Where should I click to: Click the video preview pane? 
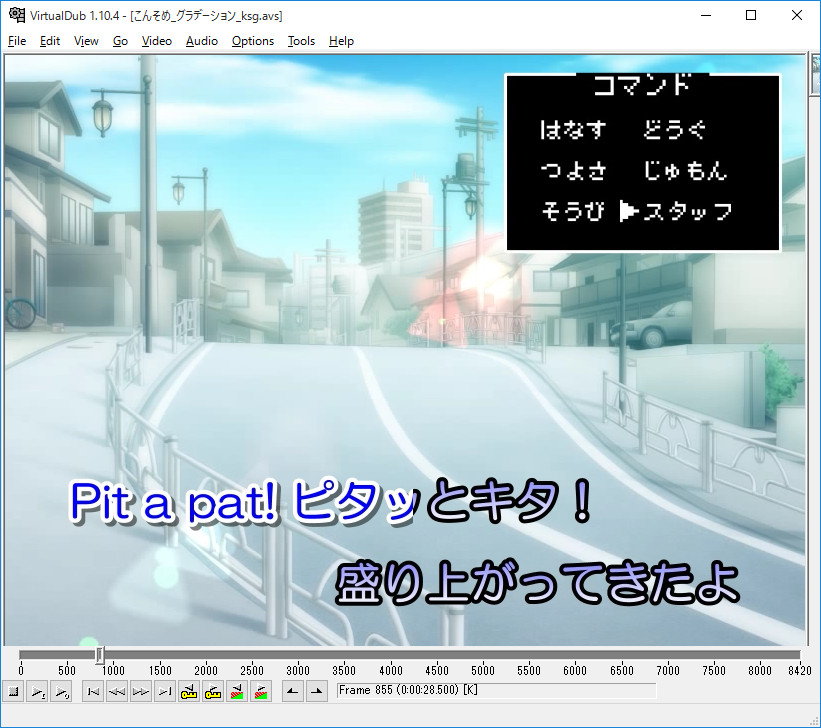pyautogui.click(x=405, y=350)
